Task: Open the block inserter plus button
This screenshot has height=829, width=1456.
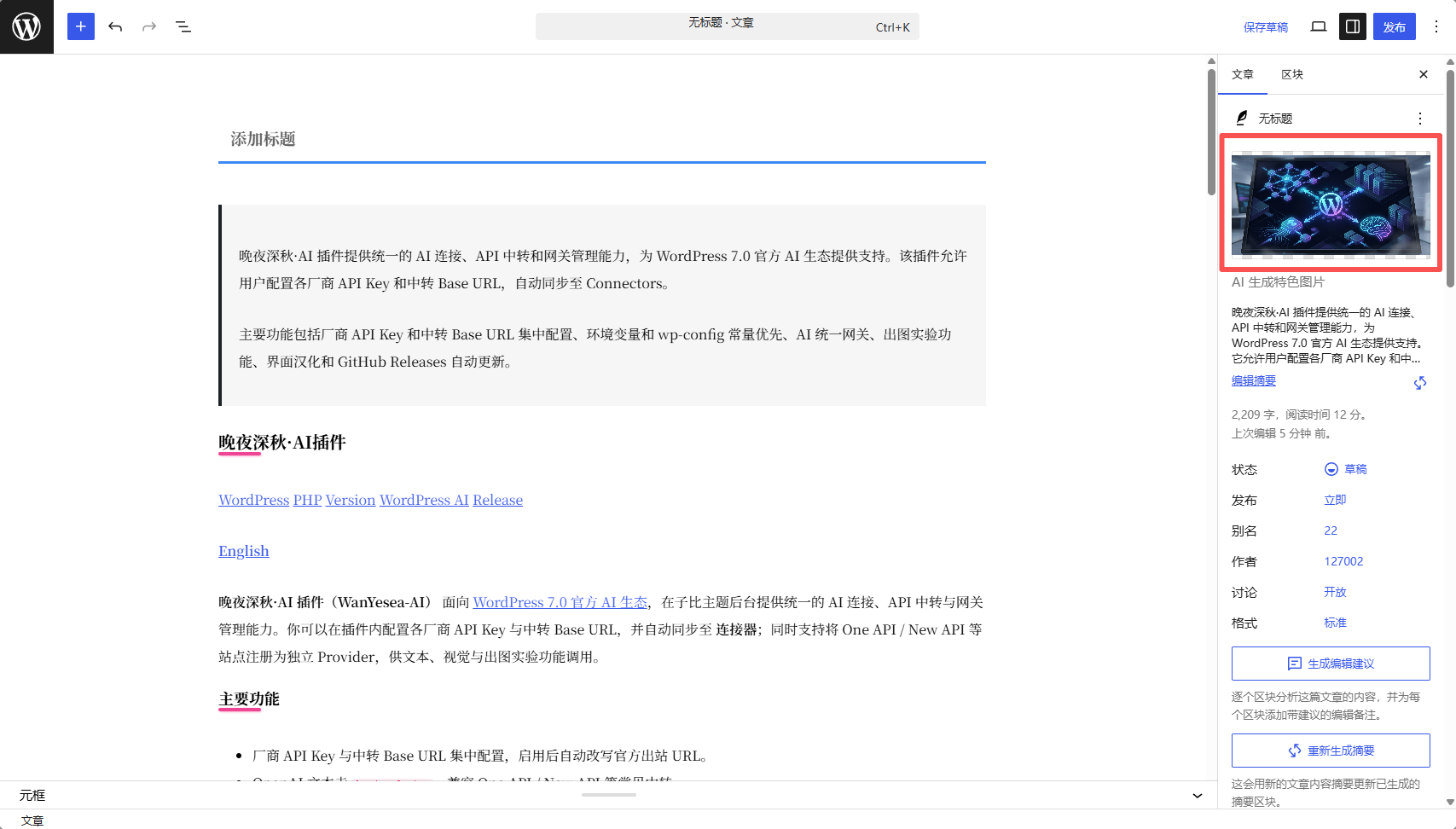Action: click(x=81, y=26)
